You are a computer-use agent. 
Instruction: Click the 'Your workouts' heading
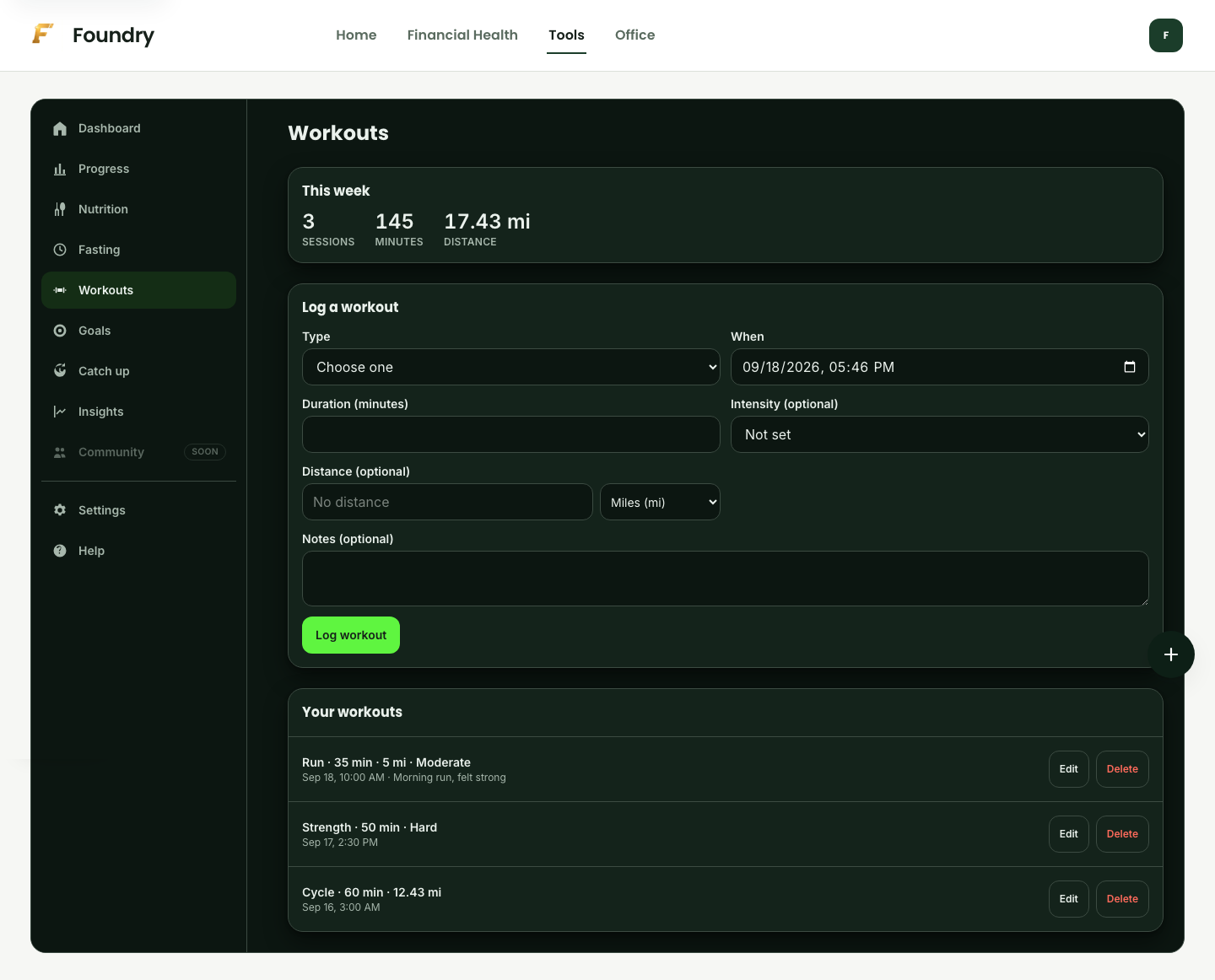point(352,712)
